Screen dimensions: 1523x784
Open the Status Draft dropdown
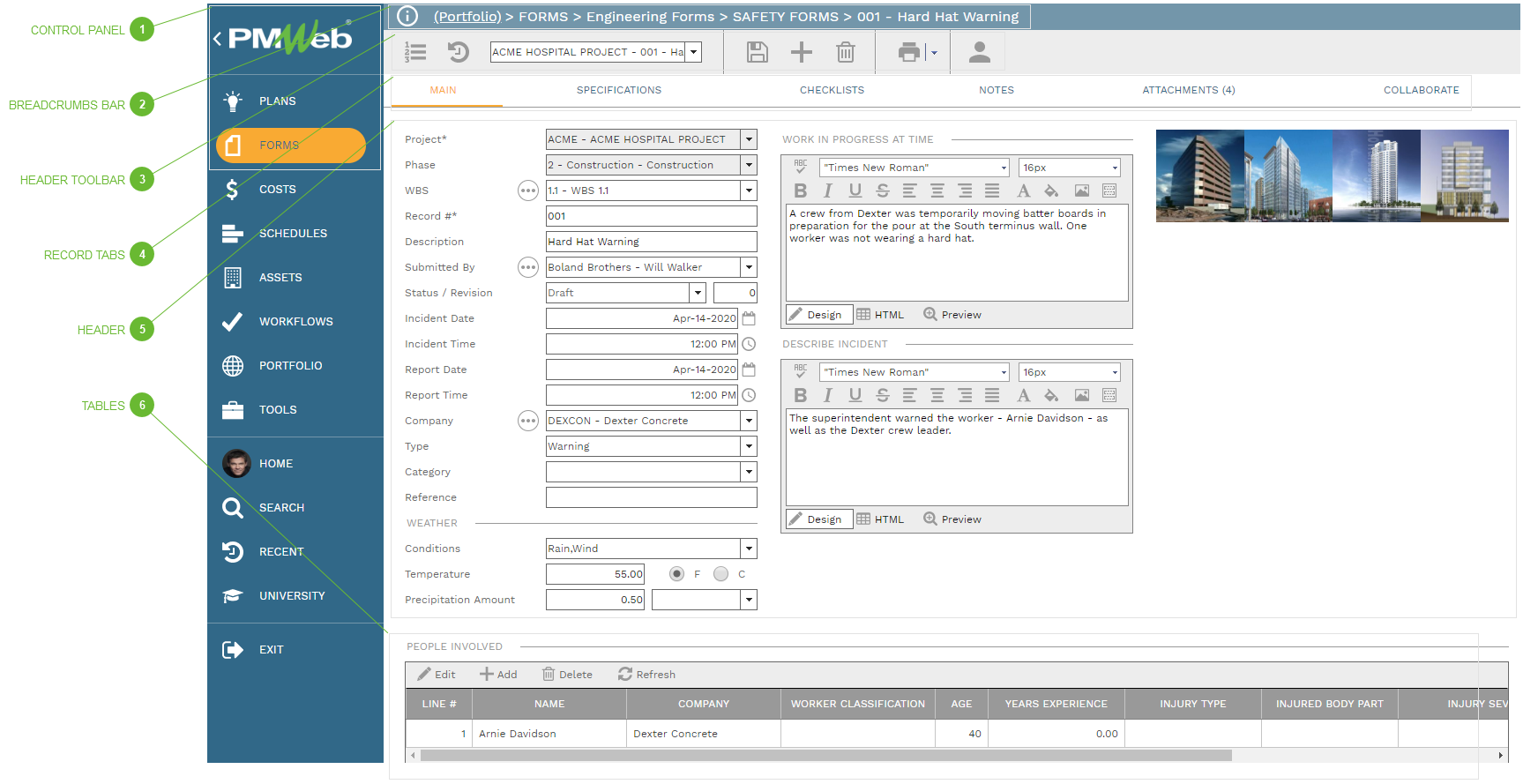pyautogui.click(x=698, y=293)
